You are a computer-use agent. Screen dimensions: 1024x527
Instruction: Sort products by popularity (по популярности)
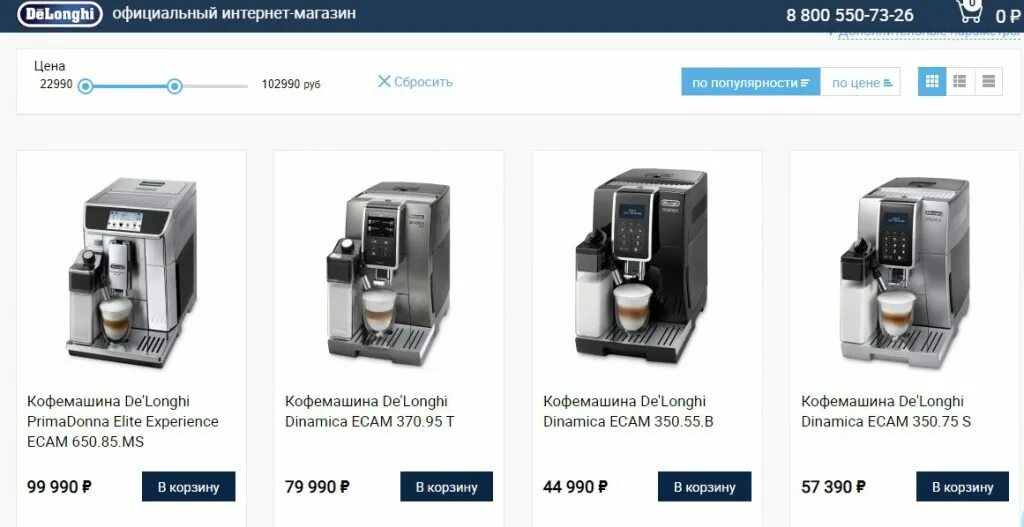[751, 82]
